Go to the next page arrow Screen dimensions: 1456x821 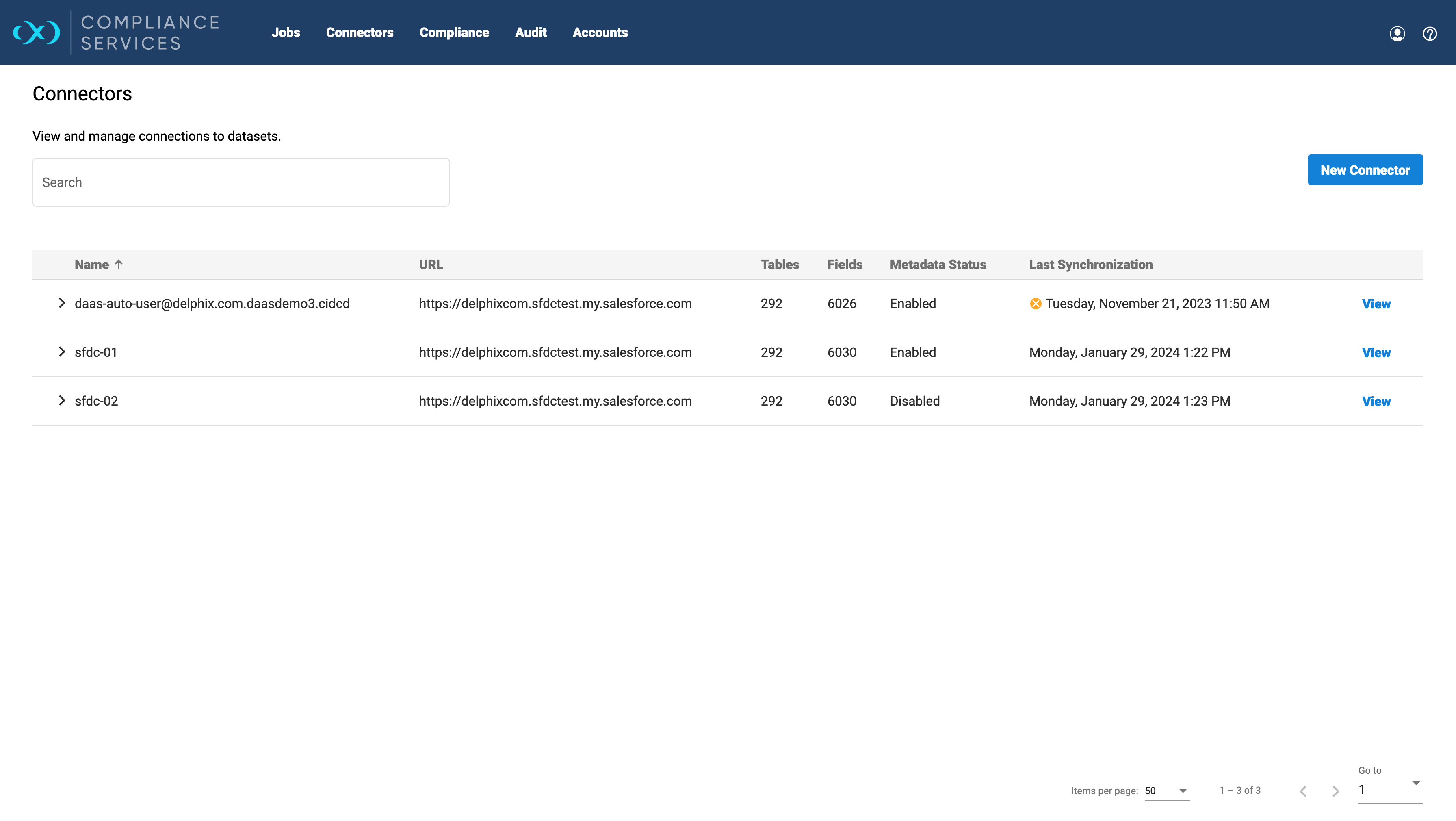(1336, 791)
